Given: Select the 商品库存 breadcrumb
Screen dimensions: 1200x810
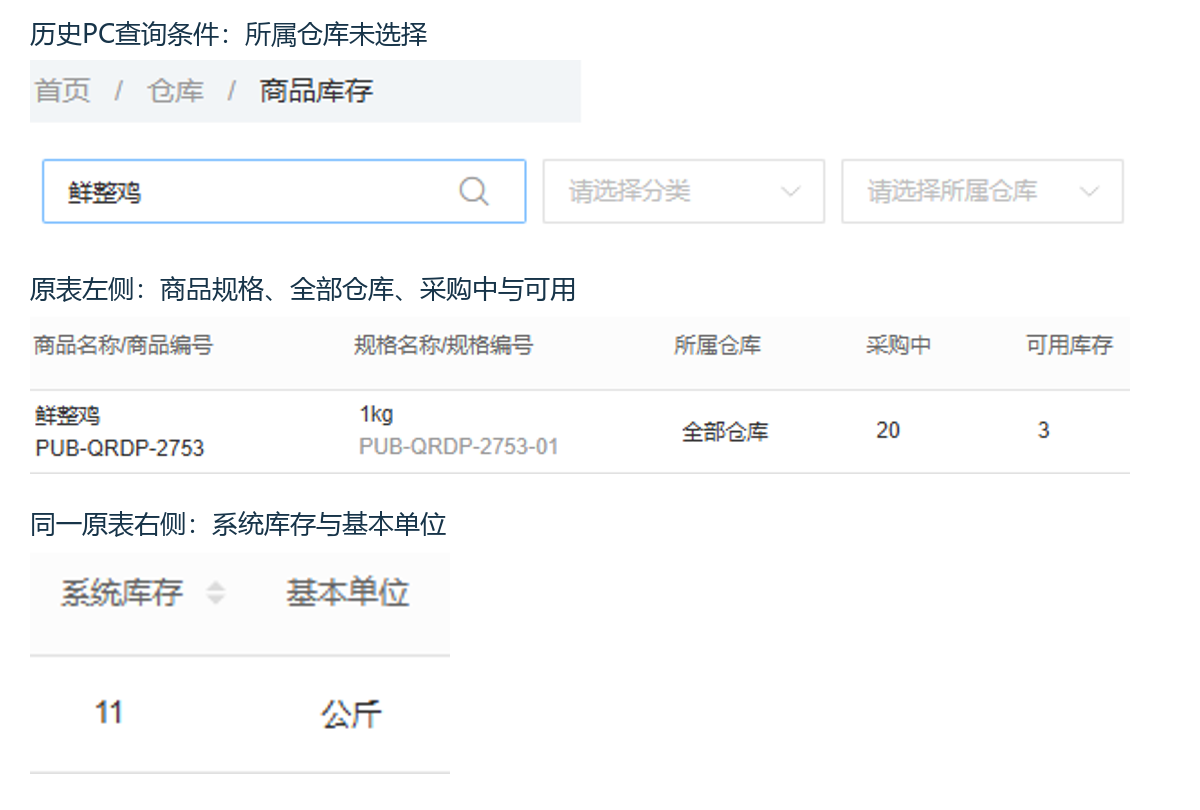Looking at the screenshot, I should (316, 91).
